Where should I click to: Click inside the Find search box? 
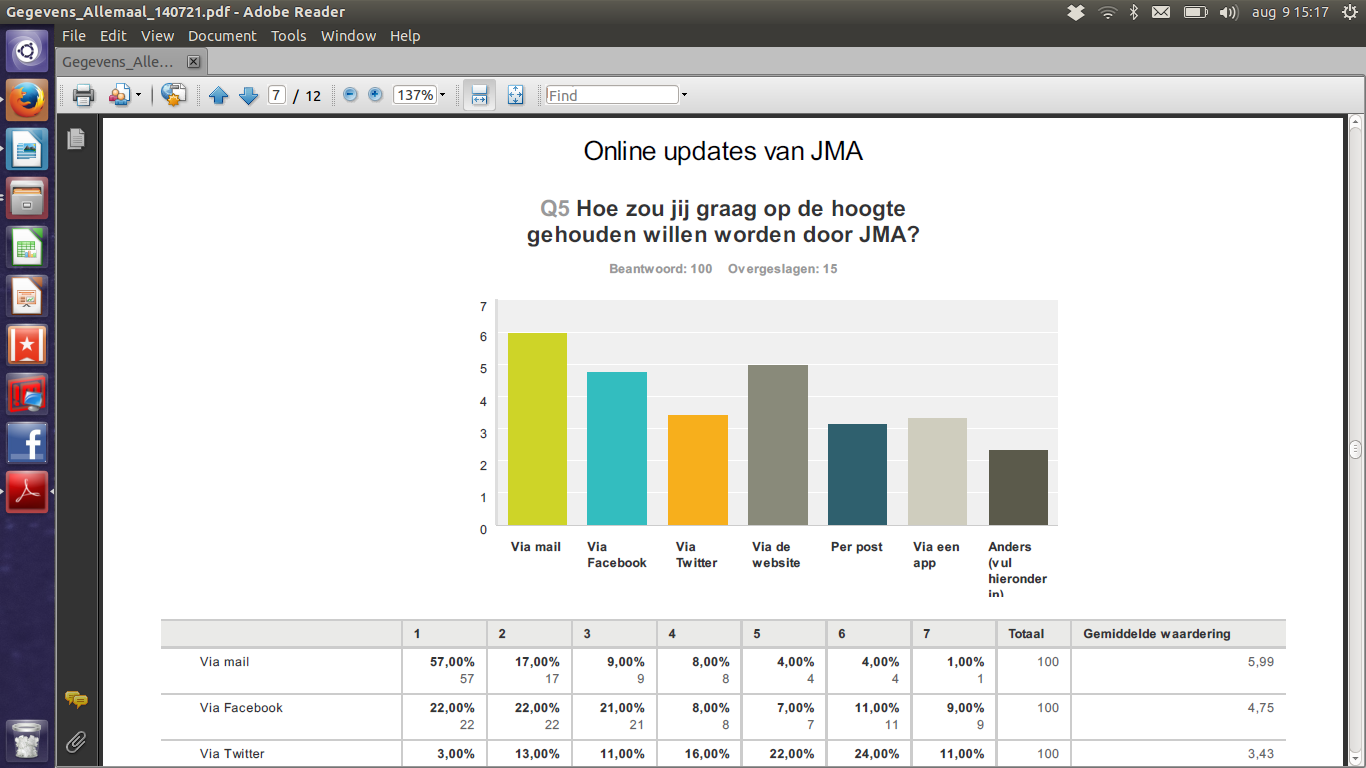click(x=612, y=95)
